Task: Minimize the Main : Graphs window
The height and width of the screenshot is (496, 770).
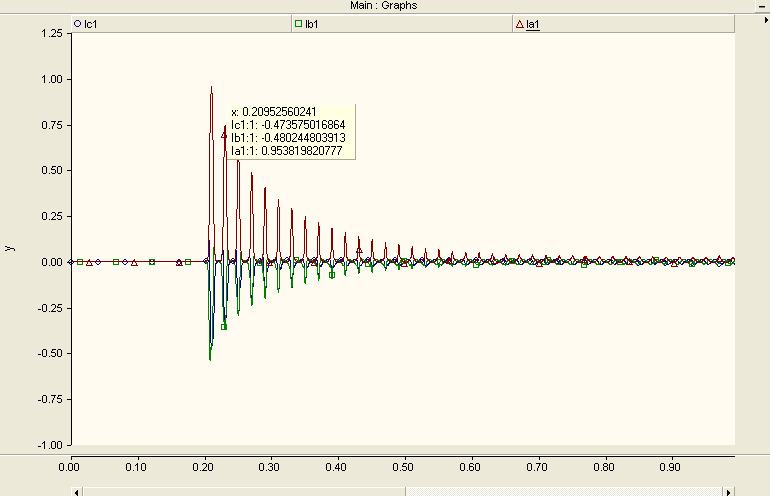Action: click(762, 6)
